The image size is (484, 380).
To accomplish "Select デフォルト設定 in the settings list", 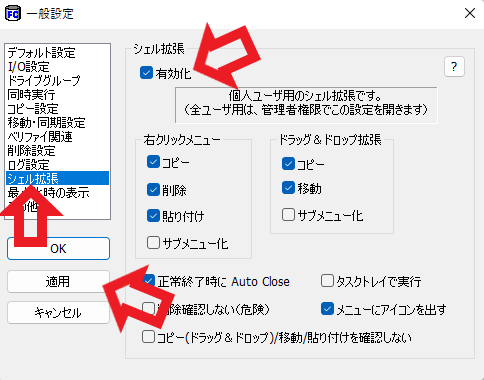I will click(58, 53).
